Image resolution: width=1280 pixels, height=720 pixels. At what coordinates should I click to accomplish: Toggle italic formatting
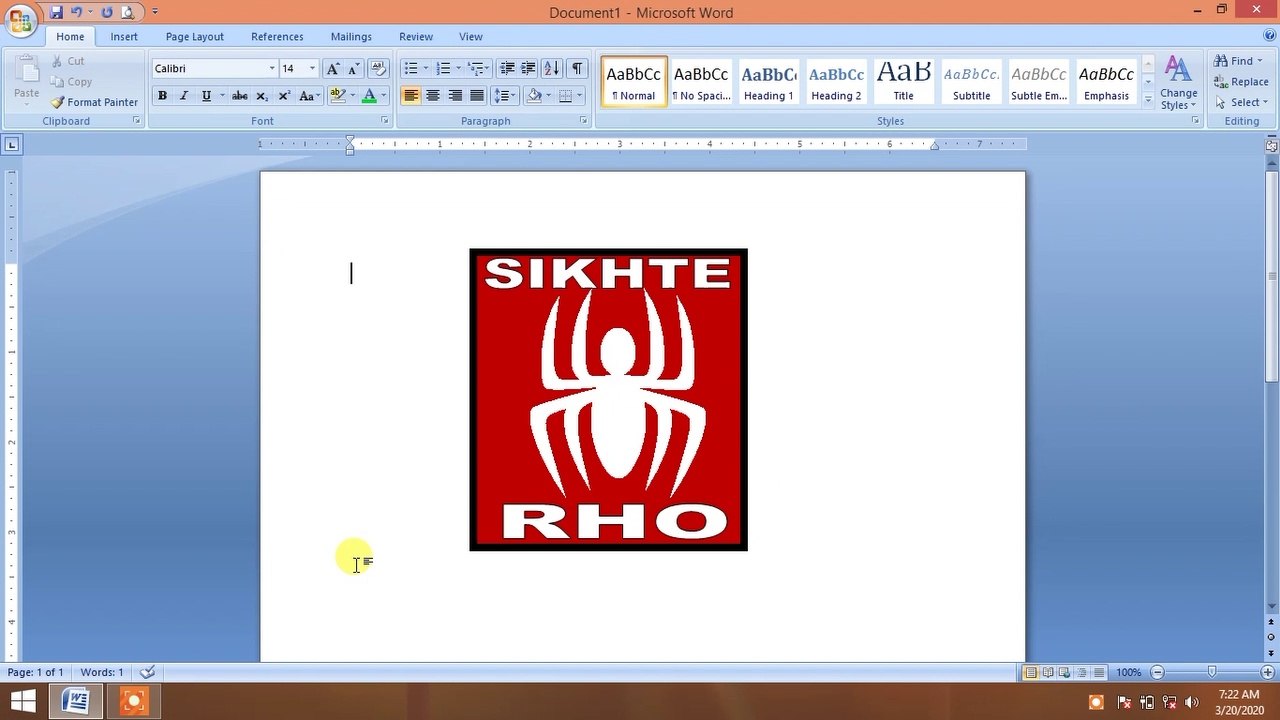[x=184, y=96]
